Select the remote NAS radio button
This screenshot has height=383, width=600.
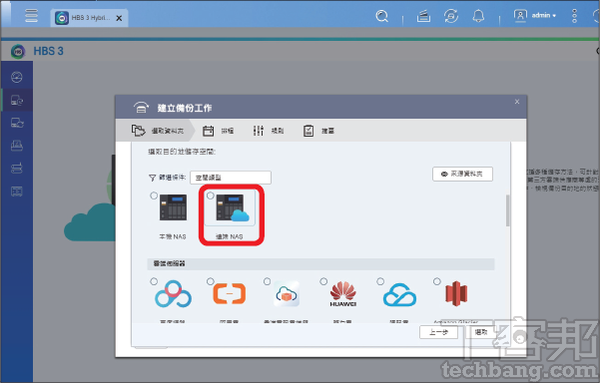[x=210, y=196]
